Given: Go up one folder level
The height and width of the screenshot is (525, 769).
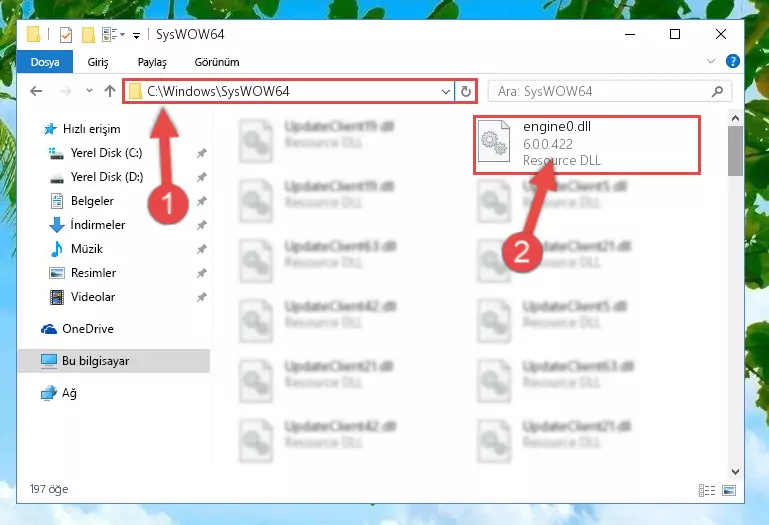Looking at the screenshot, I should click(110, 91).
